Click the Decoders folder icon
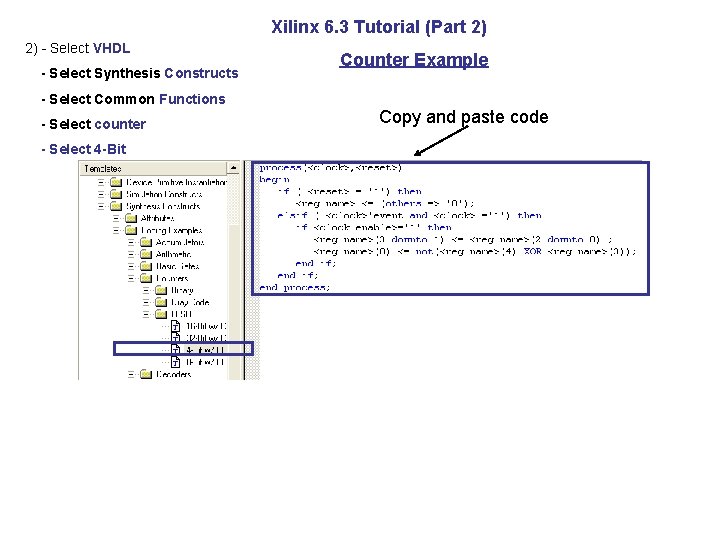Viewport: 720px width, 540px height. tap(146, 374)
